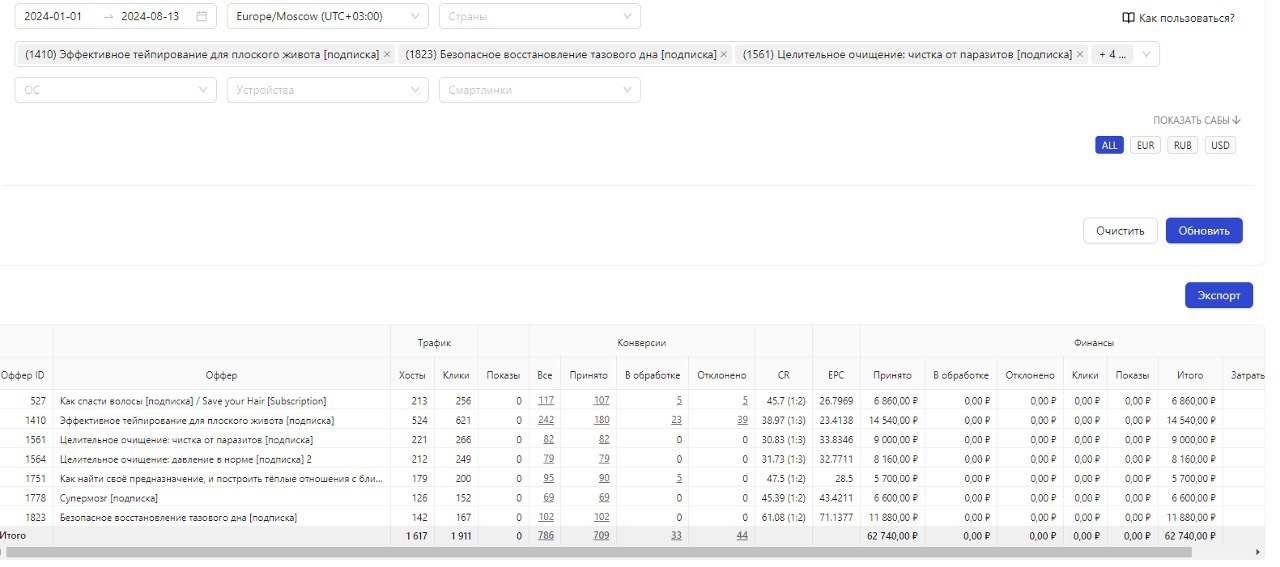Sort by the EPC column header
Image resolution: width=1280 pixels, height=567 pixels.
pos(836,375)
